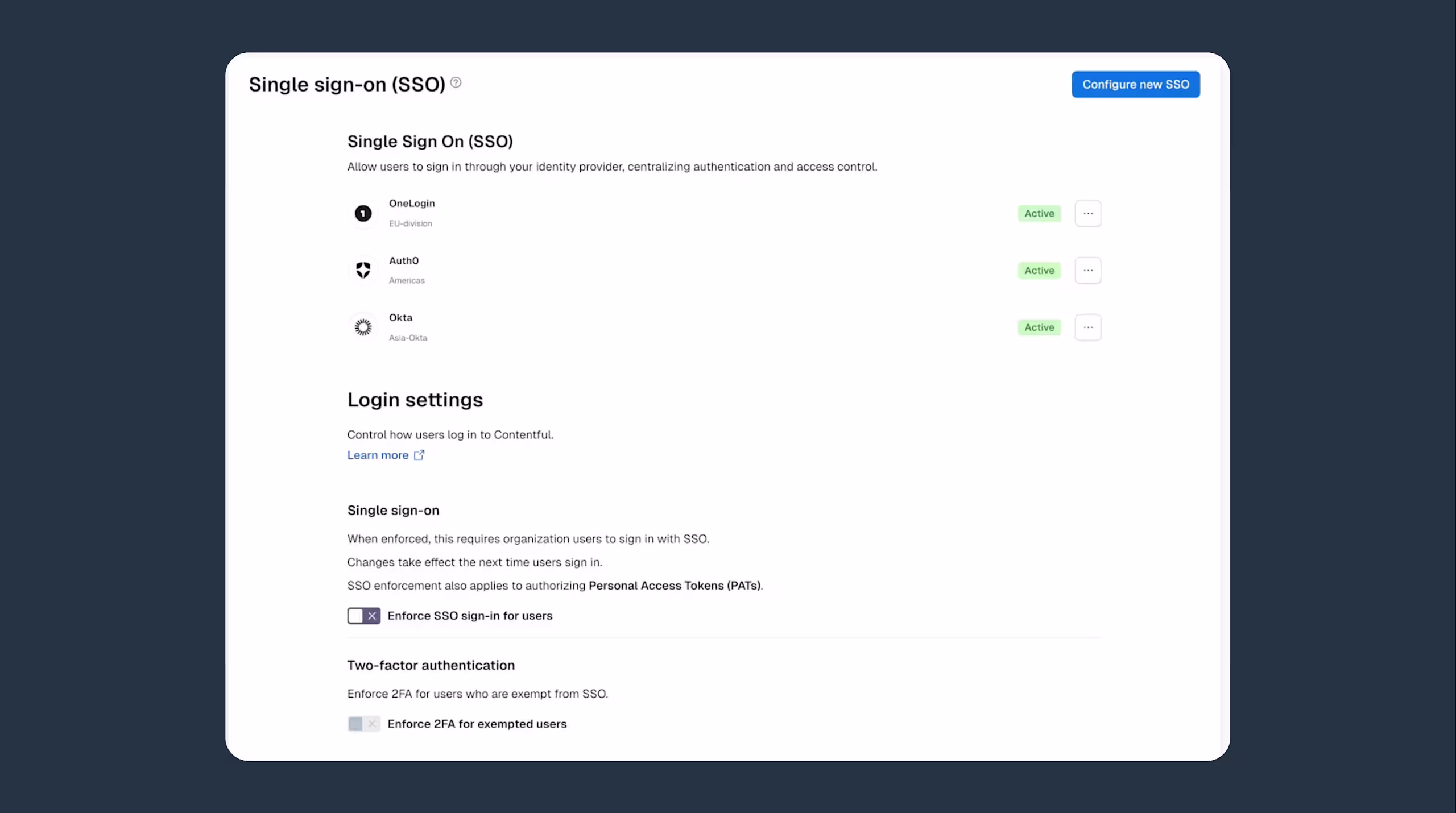The image size is (1456, 813).
Task: Click the external link icon beside Learn more
Action: (419, 455)
